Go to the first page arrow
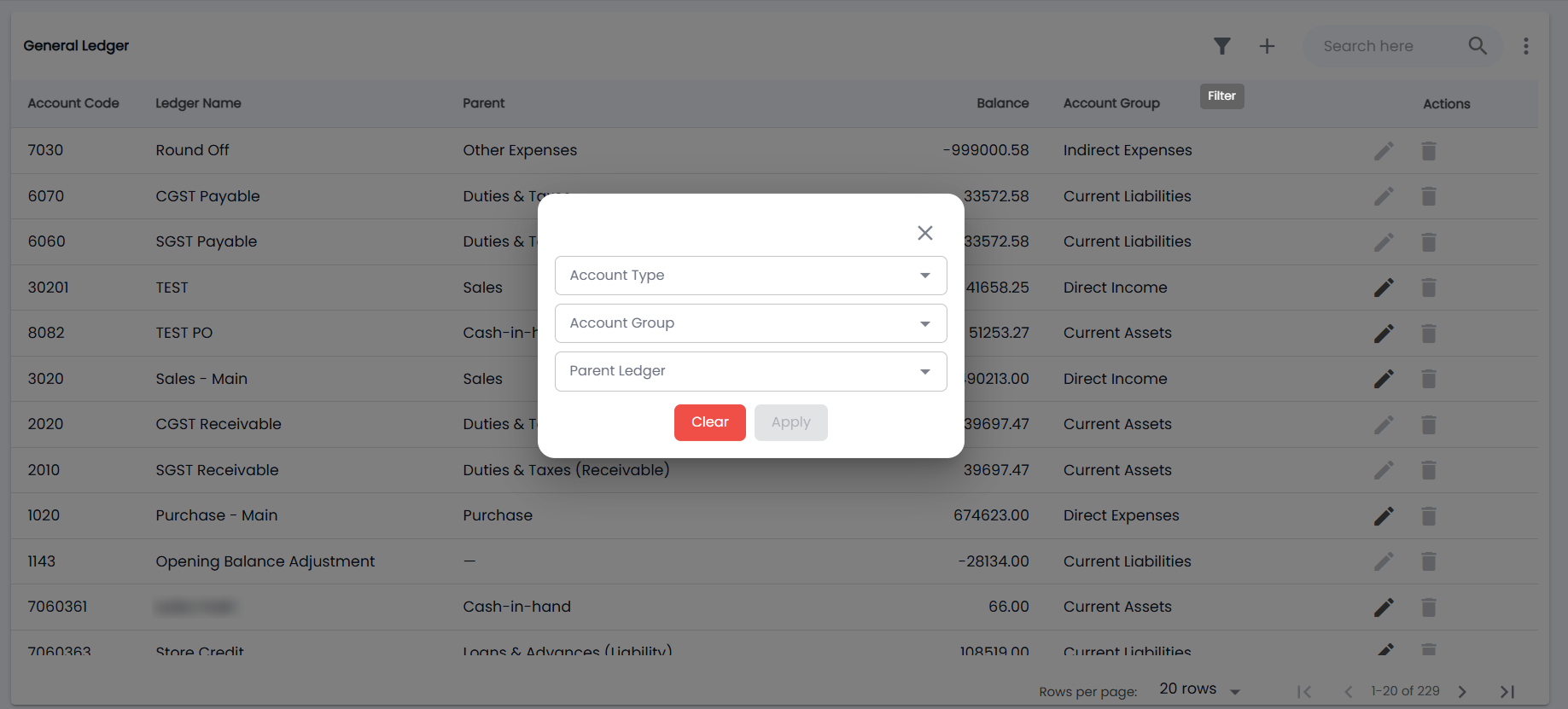Image resolution: width=1568 pixels, height=709 pixels. click(1304, 692)
